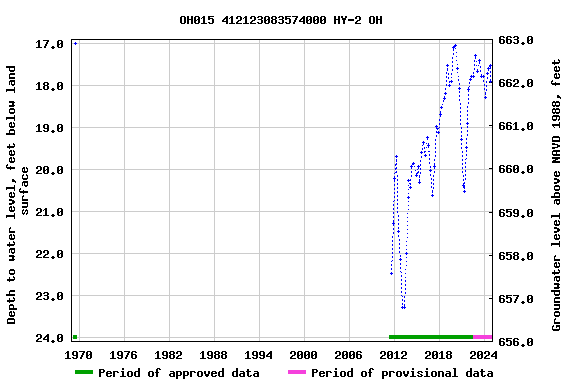Screen dimensions: 576x384
Task: Click the Depth to water level axis title
Action: click(x=17, y=195)
